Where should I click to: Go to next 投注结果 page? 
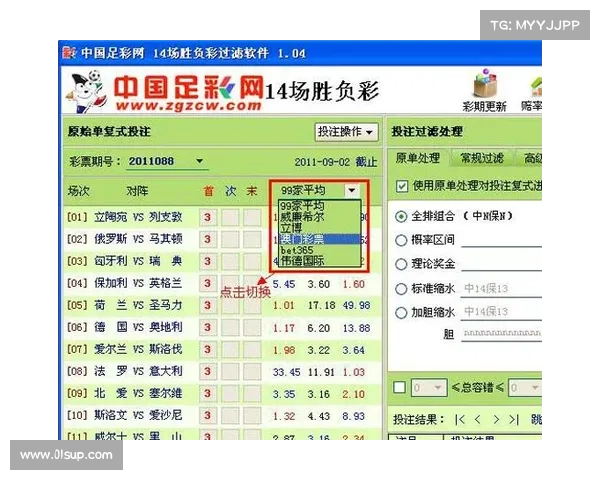[x=496, y=420]
